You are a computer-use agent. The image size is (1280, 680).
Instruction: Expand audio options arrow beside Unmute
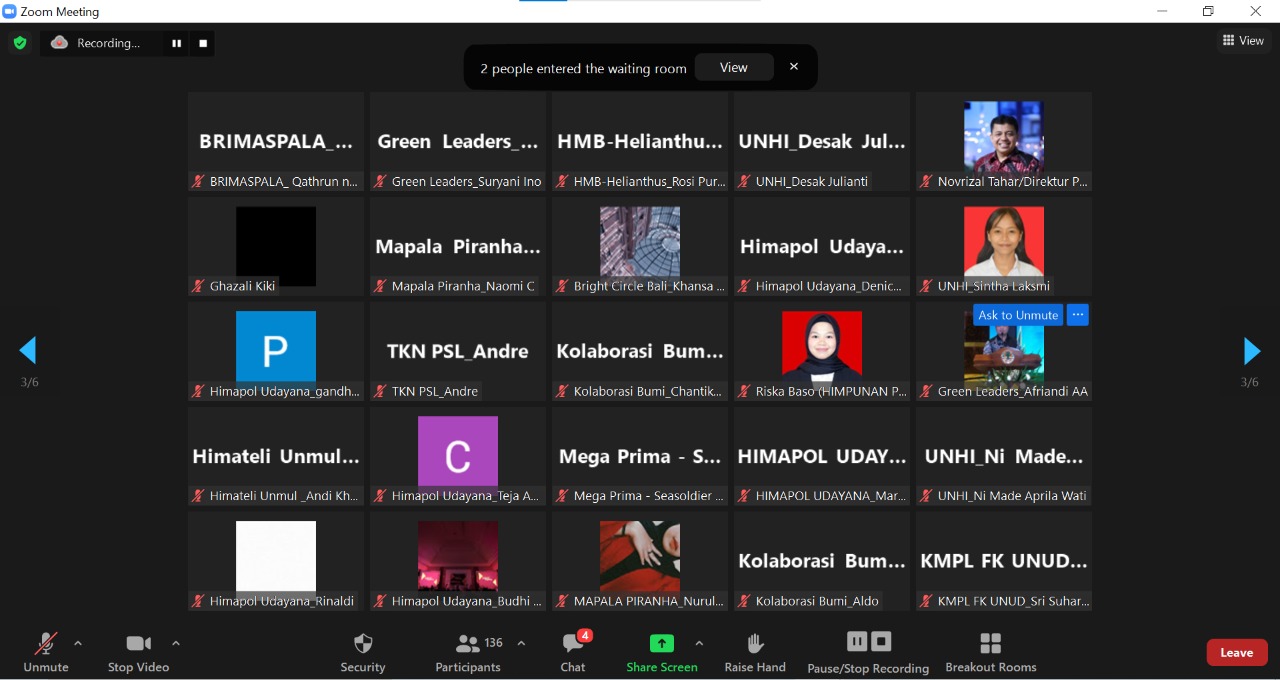(x=78, y=643)
